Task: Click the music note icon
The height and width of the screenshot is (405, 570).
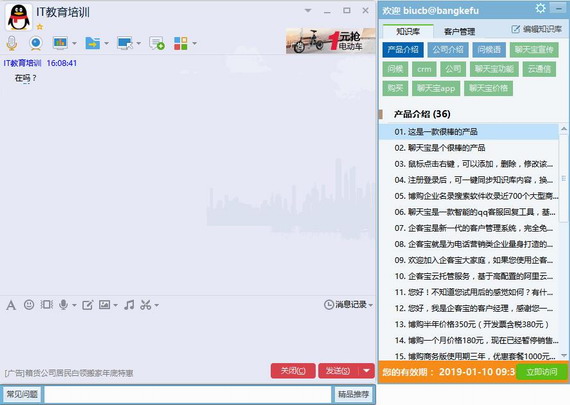Action: [129, 305]
